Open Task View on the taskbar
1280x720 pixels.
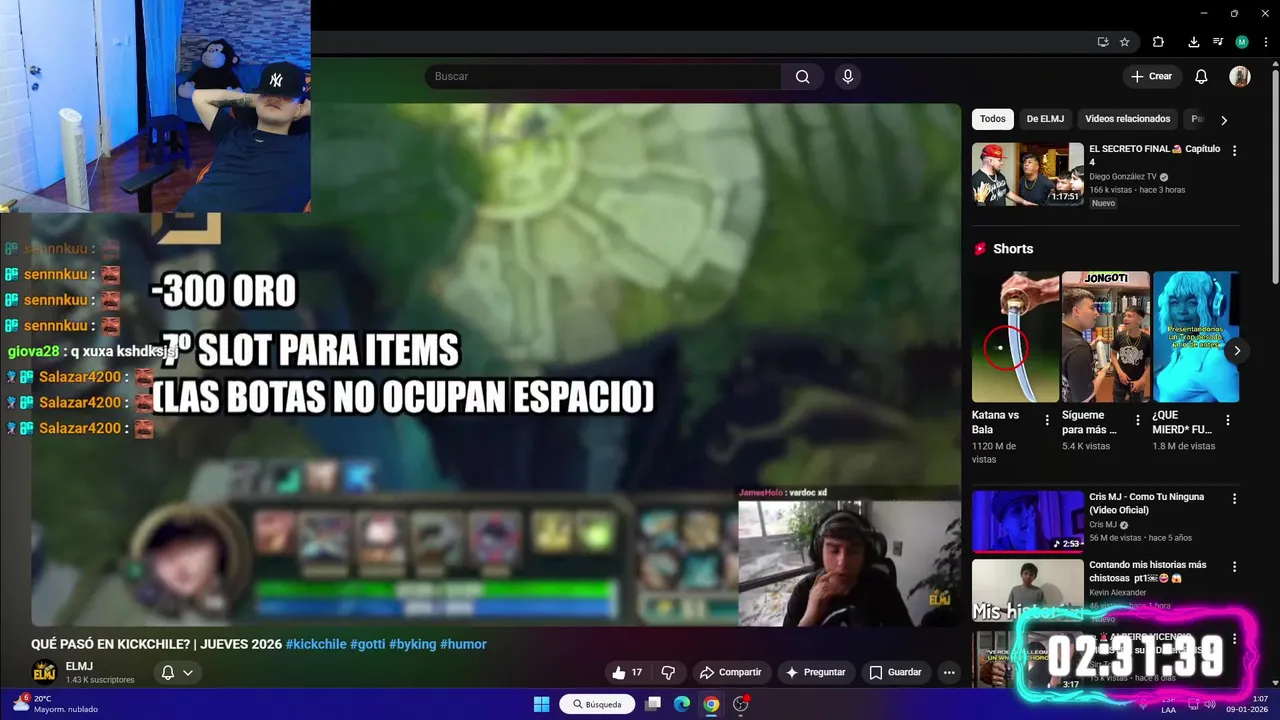(653, 704)
